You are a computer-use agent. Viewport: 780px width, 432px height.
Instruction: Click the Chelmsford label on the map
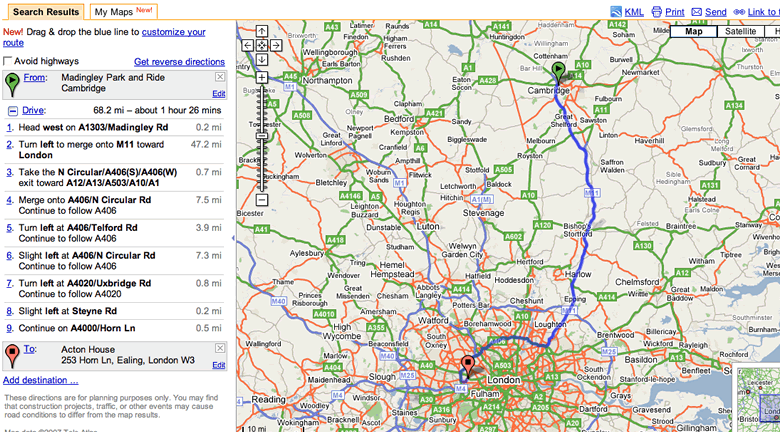coord(638,282)
